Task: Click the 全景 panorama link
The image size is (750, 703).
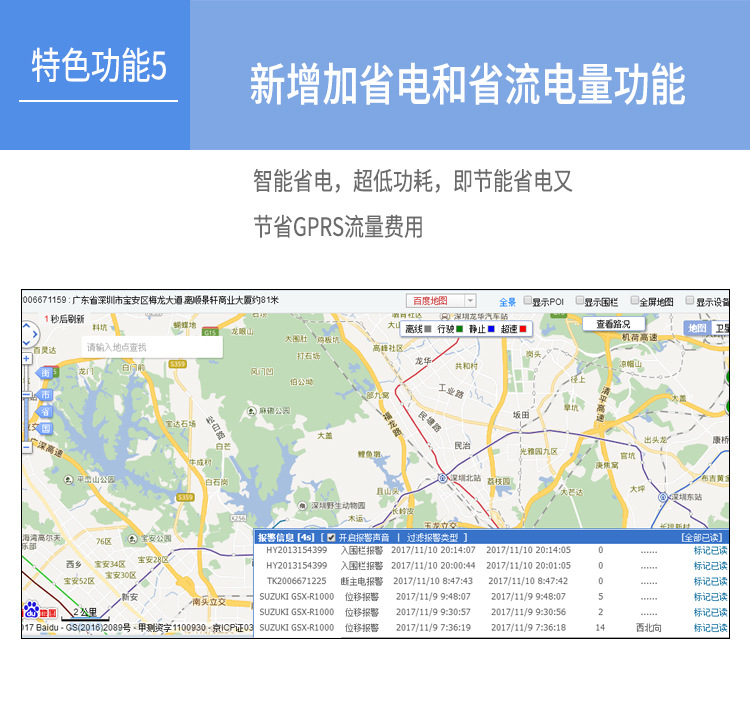Action: coord(507,301)
